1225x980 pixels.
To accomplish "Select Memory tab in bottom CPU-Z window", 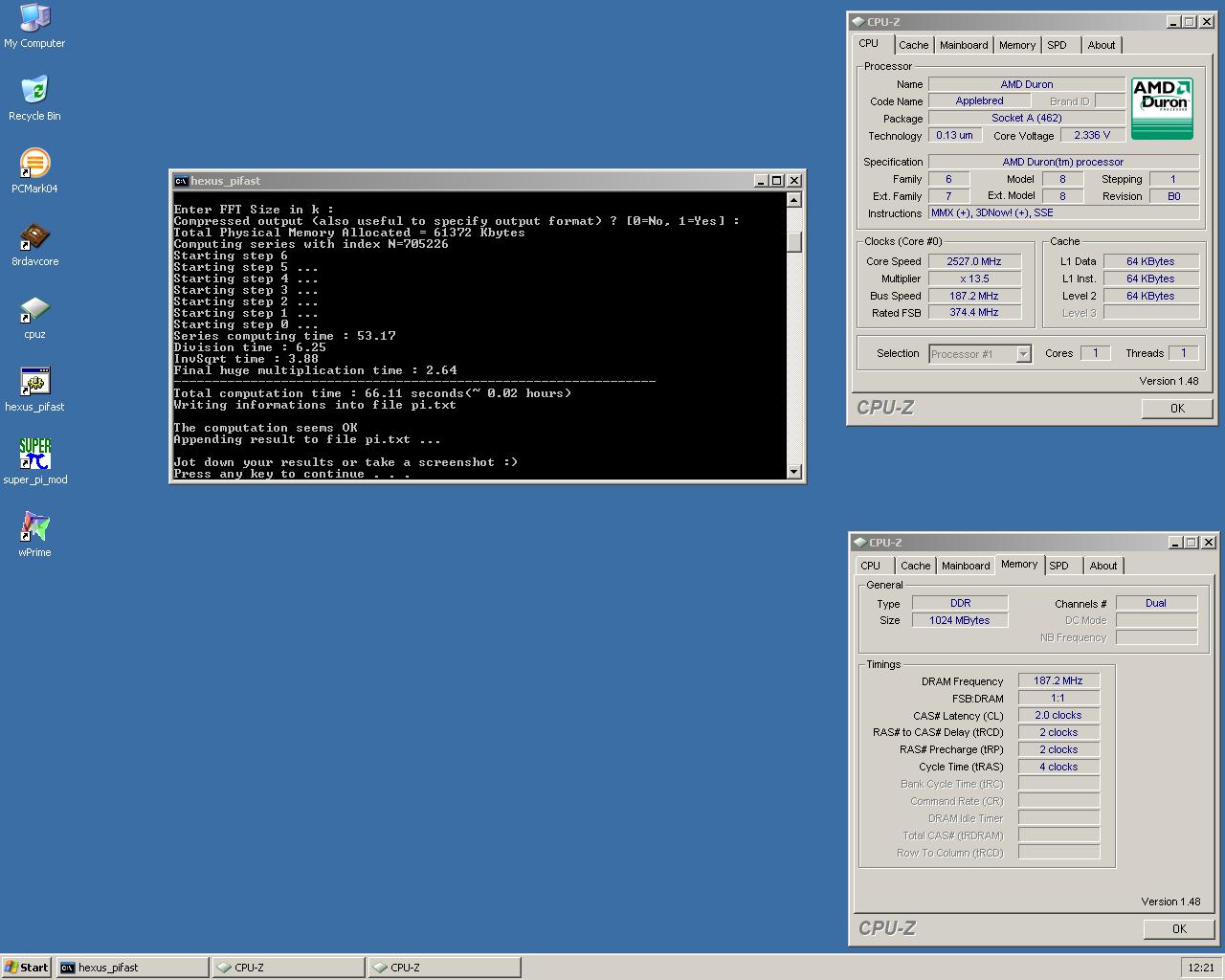I will [1019, 564].
